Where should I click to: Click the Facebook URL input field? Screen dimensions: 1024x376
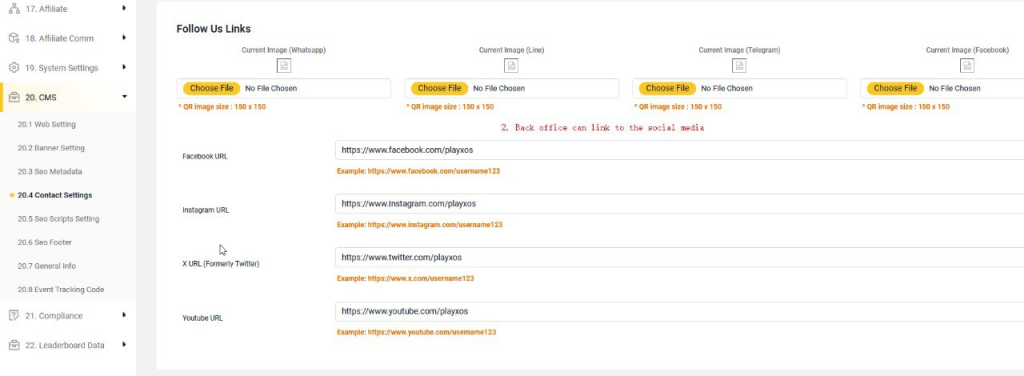click(x=679, y=149)
